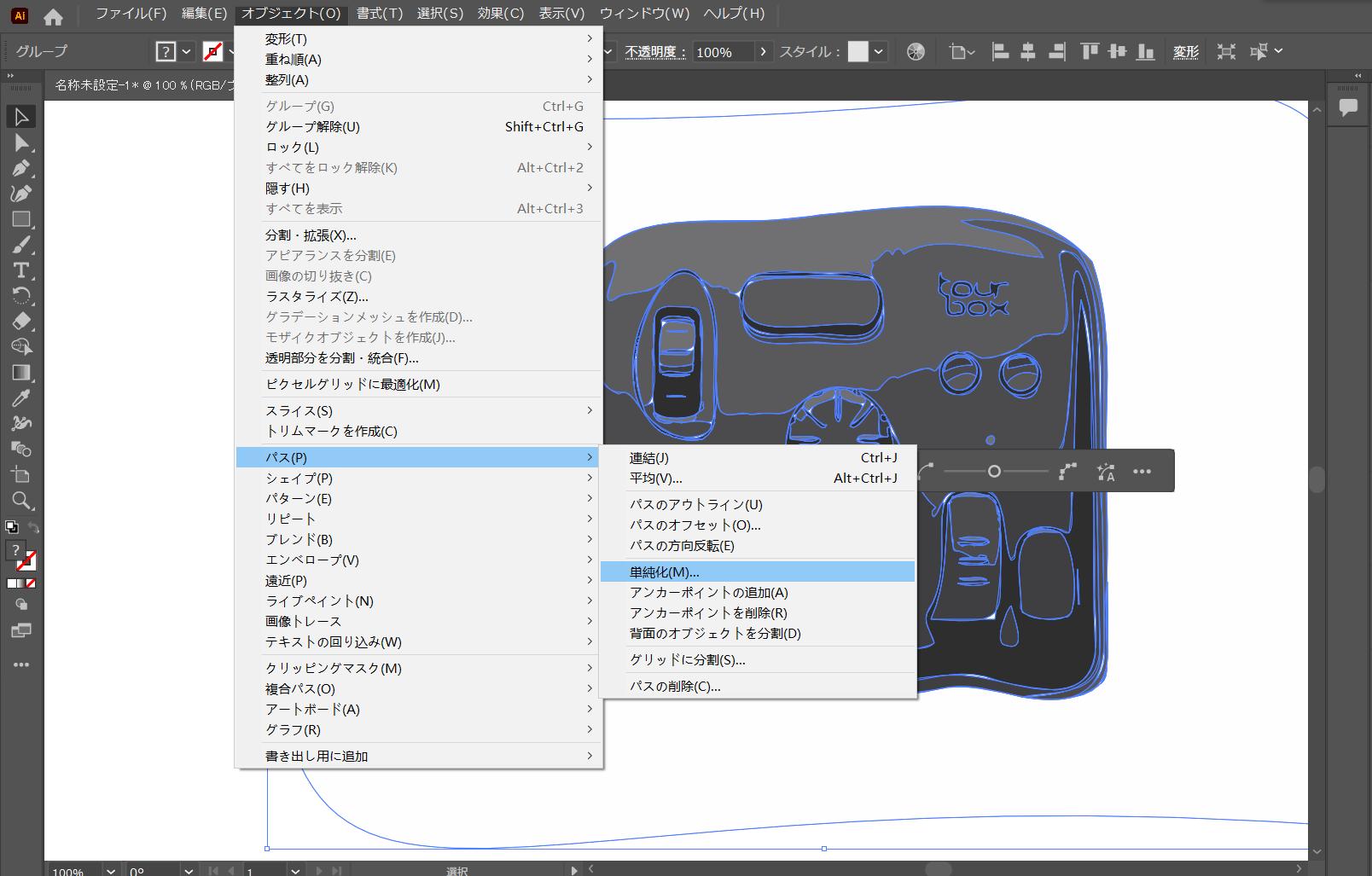Viewport: 1372px width, 876px height.
Task: Click more options in floating path bar
Action: 1142,471
